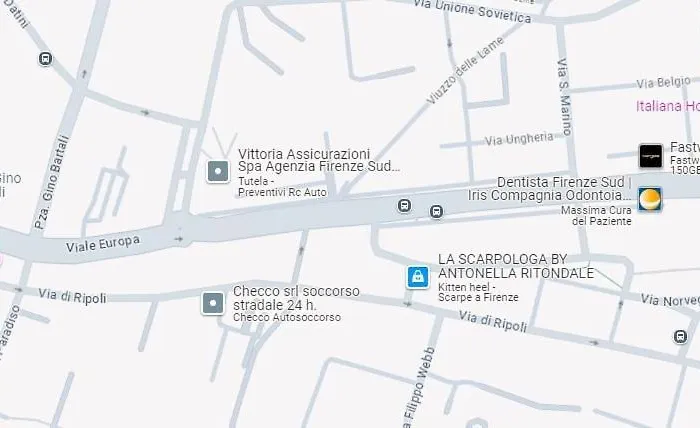This screenshot has width=700, height=428.
Task: Click the Via S. Marino street label
Action: coord(564,97)
